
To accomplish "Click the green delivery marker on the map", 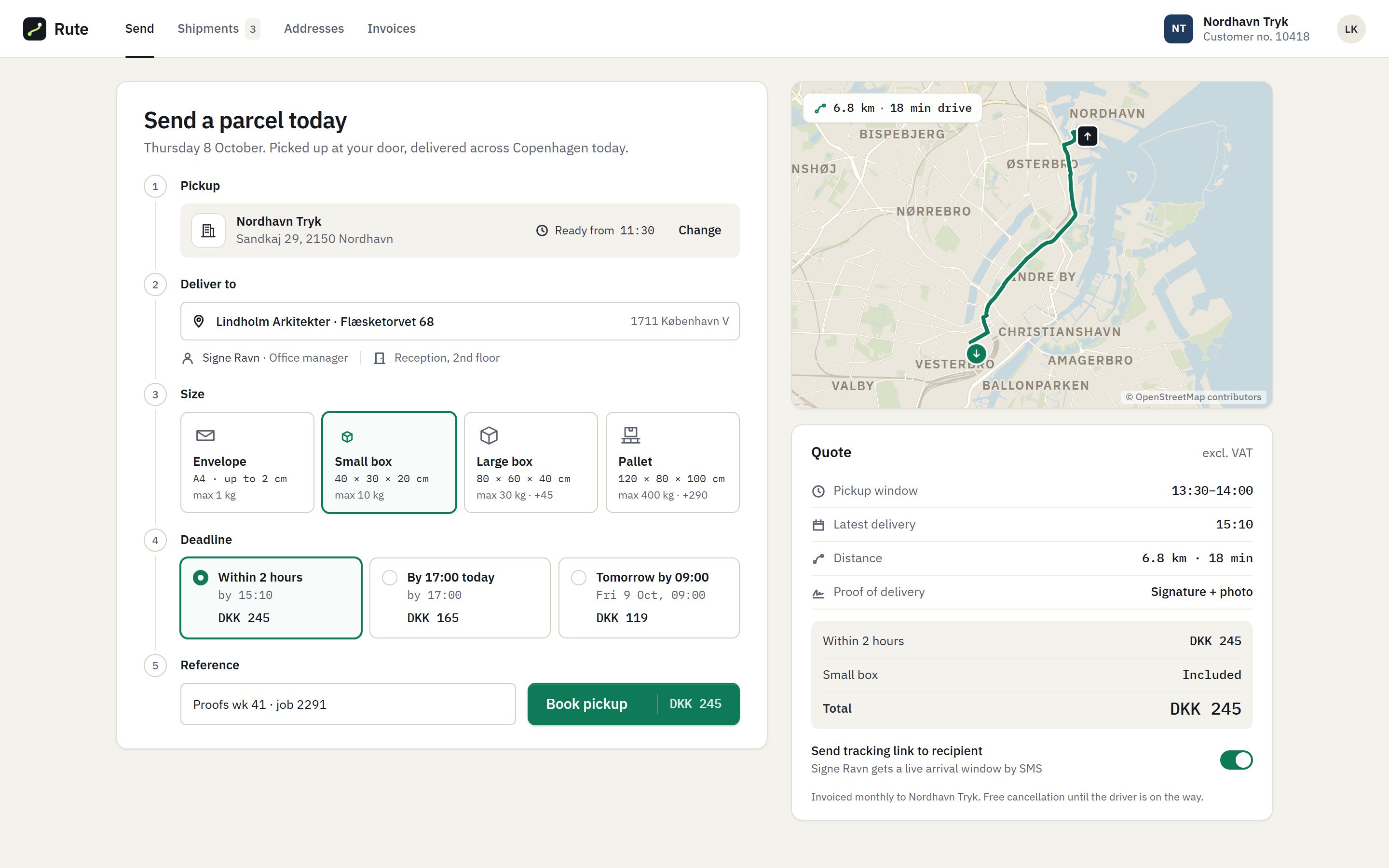I will click(x=976, y=353).
